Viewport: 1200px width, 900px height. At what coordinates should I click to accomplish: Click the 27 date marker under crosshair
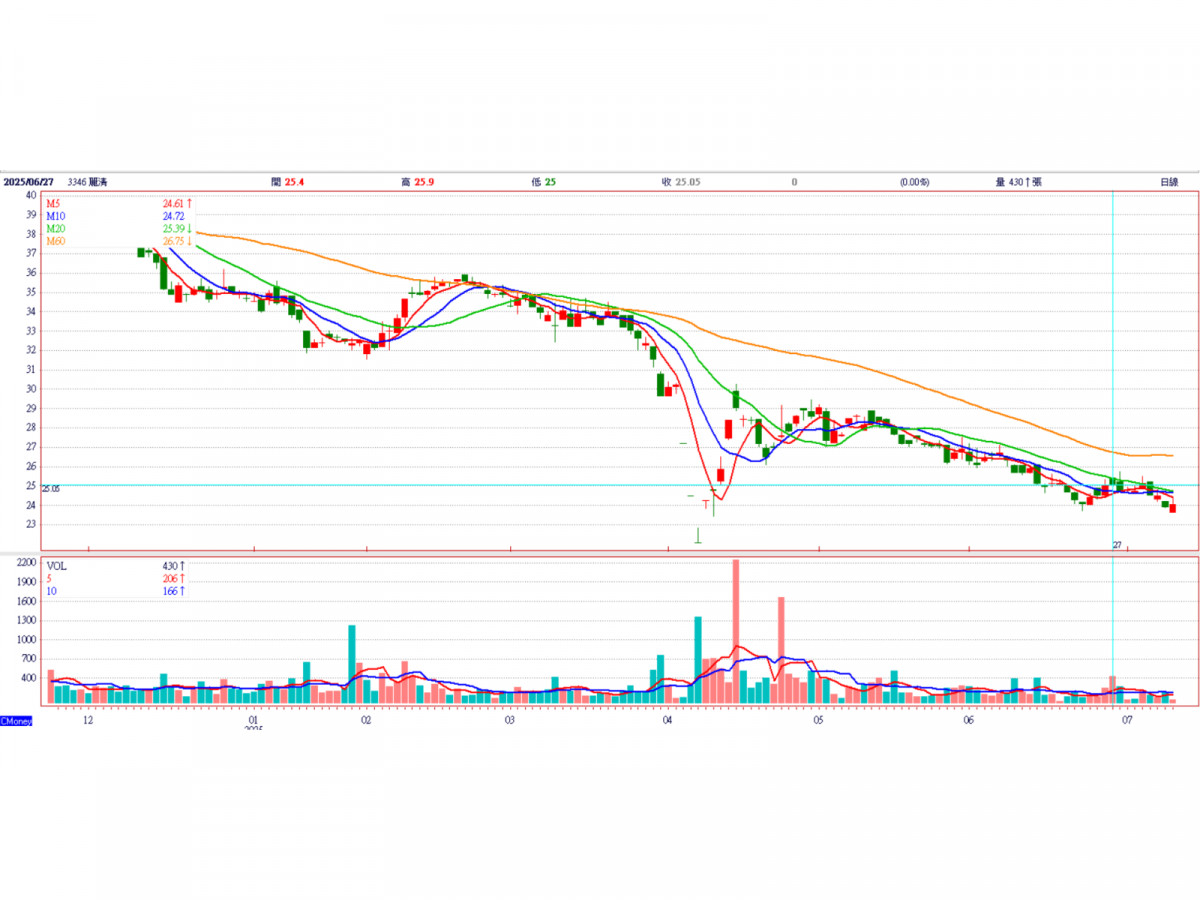pos(1118,545)
